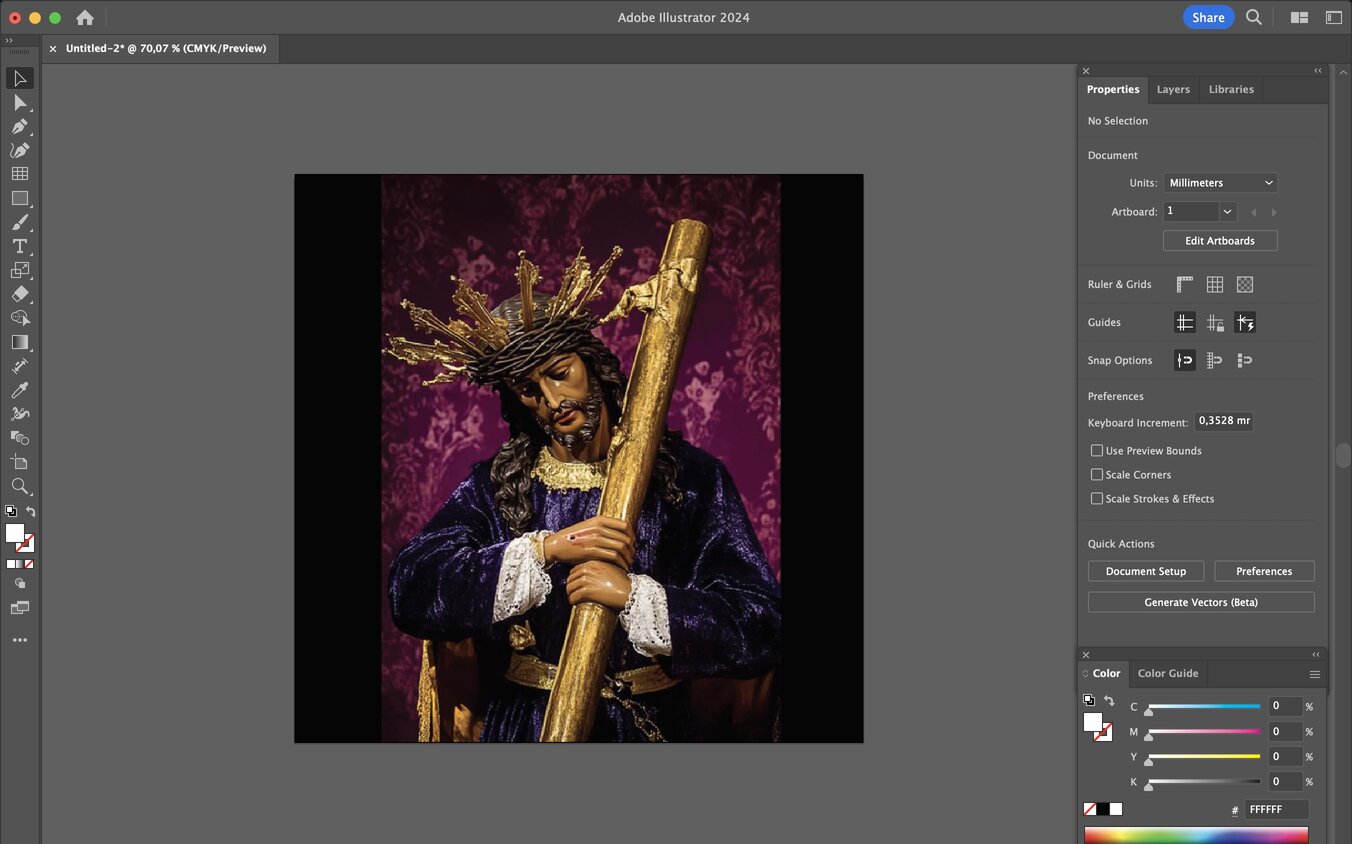
Task: Select the Gradient tool
Action: coord(20,342)
